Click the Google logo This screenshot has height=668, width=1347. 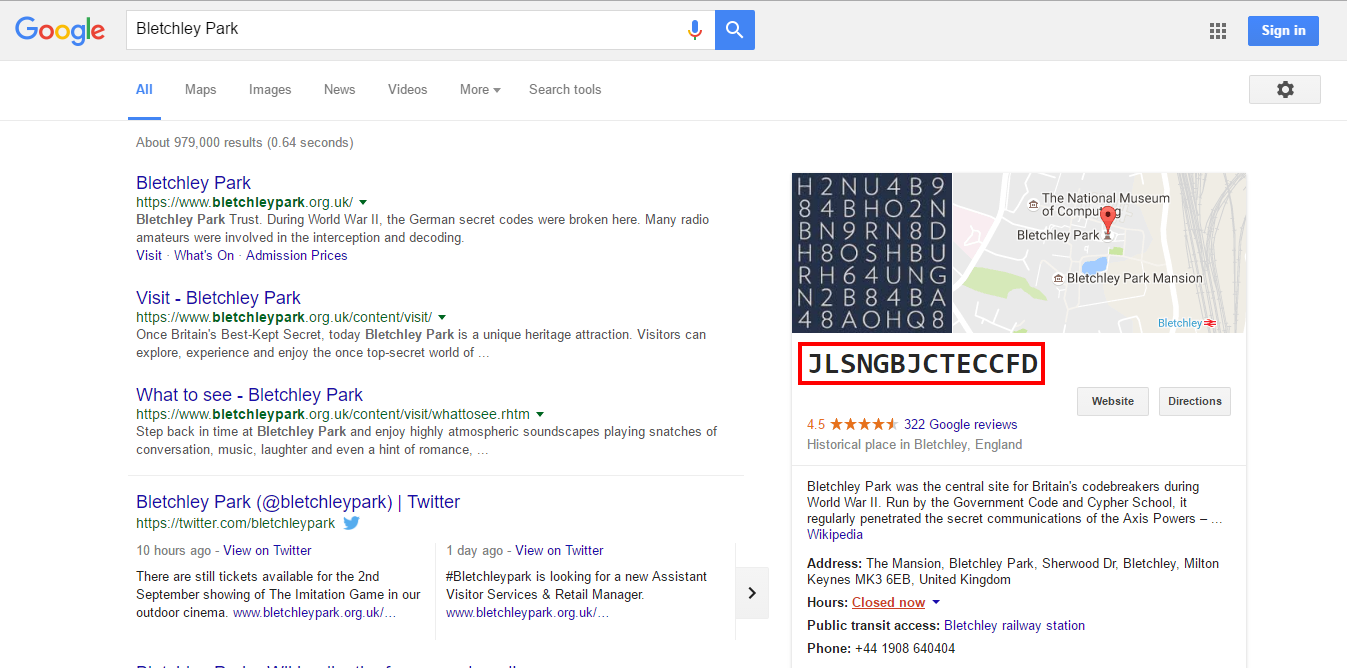coord(60,30)
